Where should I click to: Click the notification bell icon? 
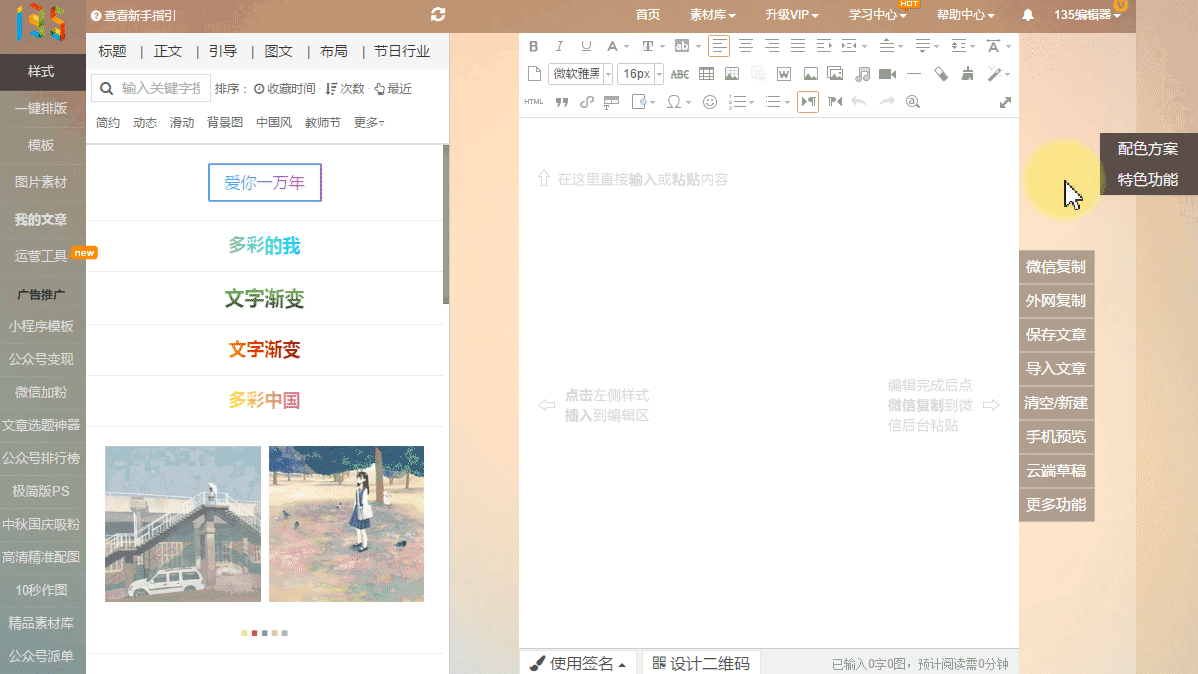(1028, 15)
